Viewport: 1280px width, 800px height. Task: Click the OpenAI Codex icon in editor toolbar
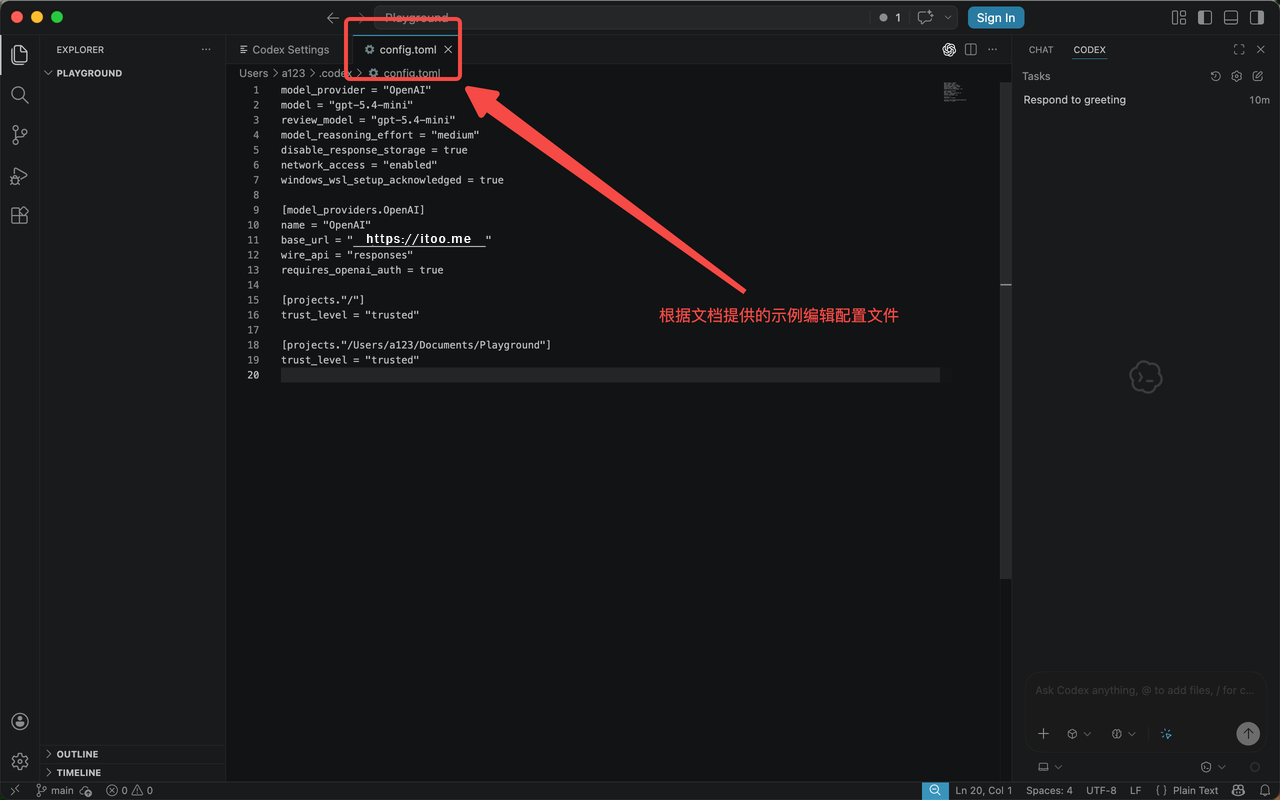click(949, 49)
